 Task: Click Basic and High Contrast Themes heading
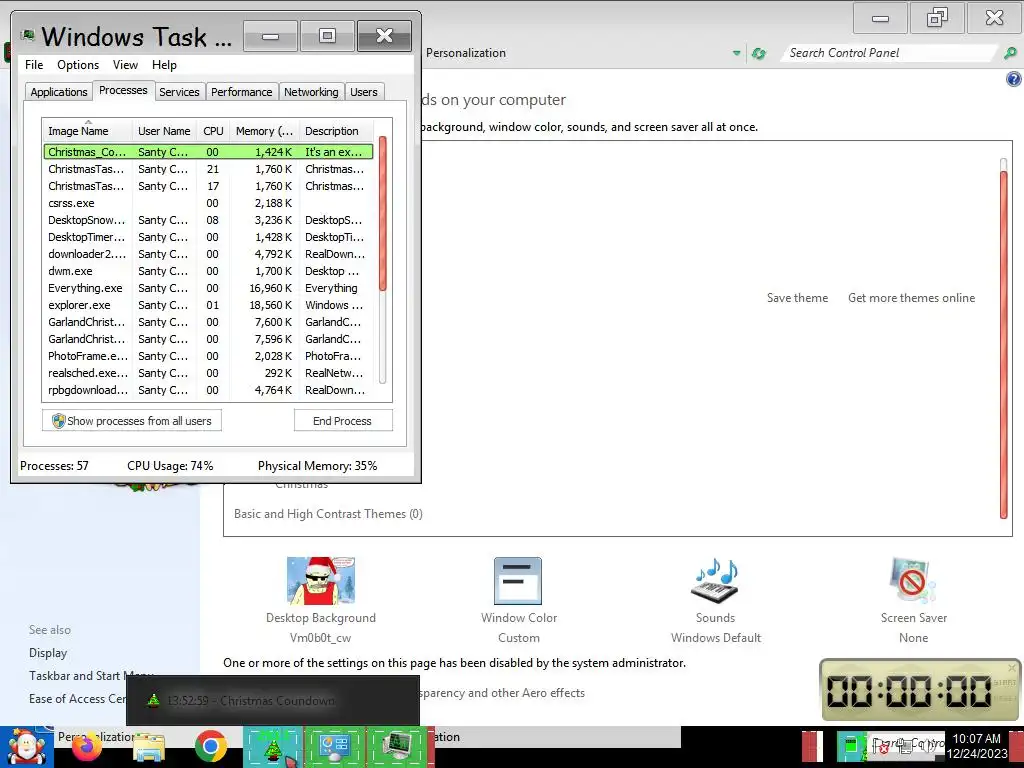328,514
